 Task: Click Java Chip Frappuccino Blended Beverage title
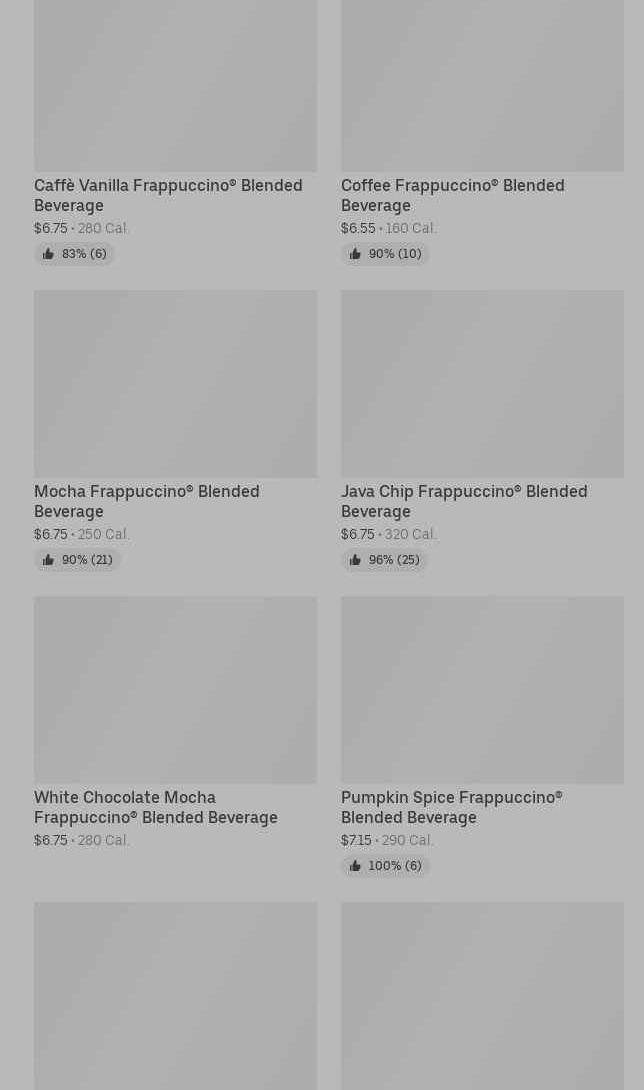(x=464, y=501)
